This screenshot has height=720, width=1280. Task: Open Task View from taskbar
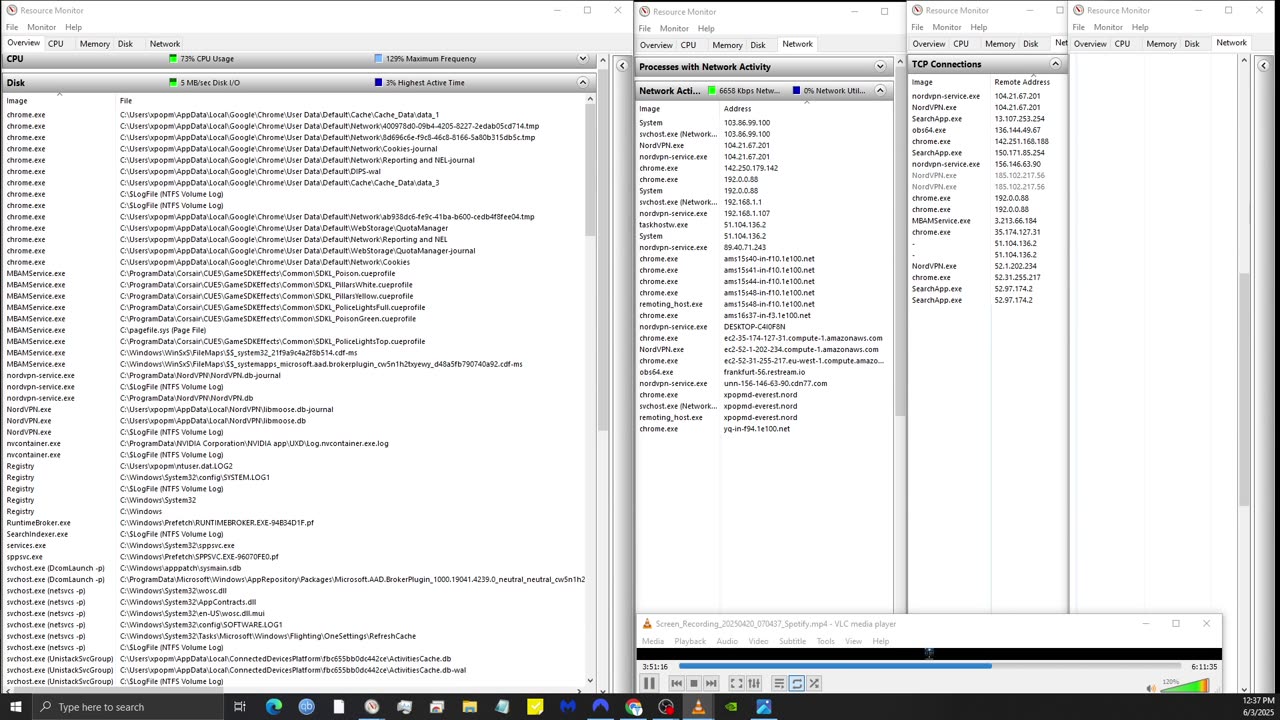(x=240, y=707)
